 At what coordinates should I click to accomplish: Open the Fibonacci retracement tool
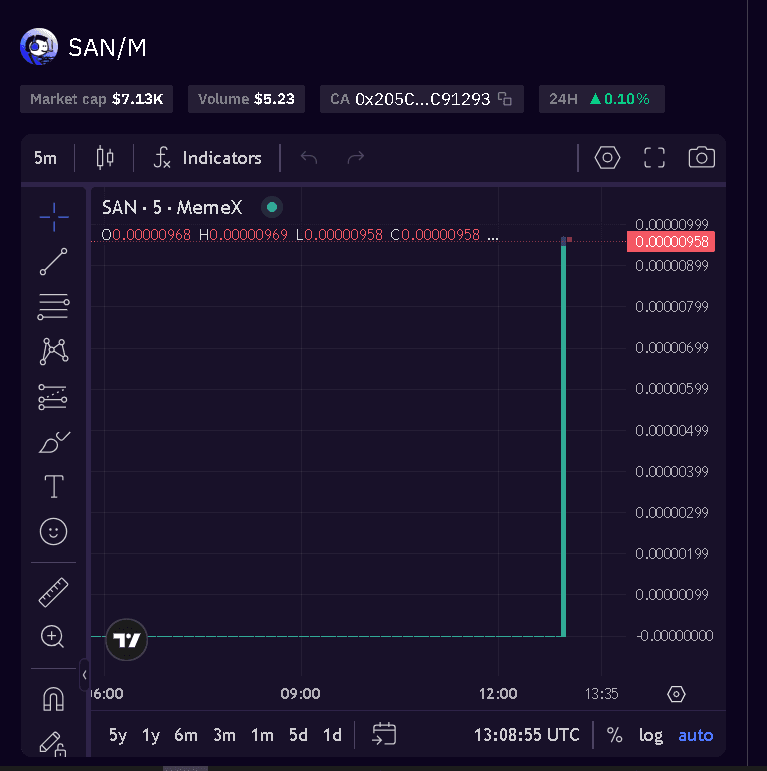[53, 307]
